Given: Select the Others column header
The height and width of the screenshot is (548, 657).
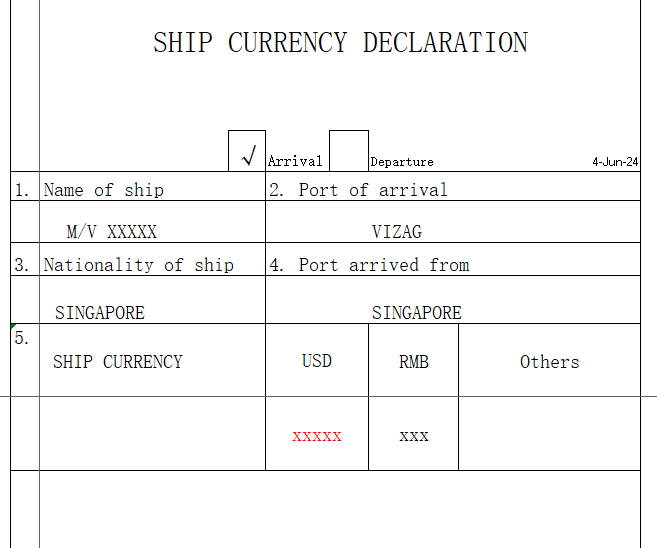Looking at the screenshot, I should point(549,360).
